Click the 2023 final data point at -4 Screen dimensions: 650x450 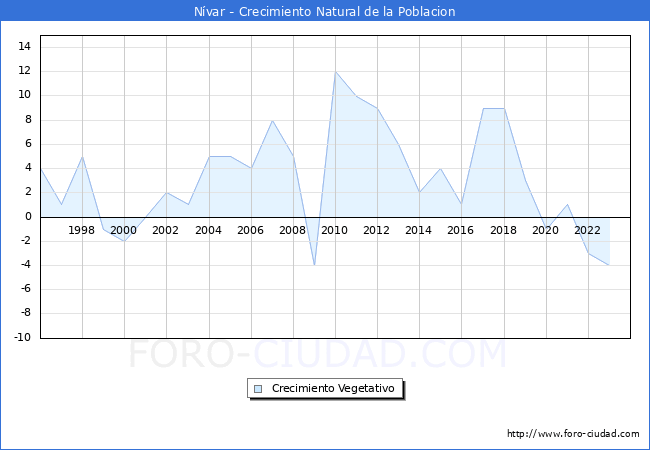[x=609, y=265]
